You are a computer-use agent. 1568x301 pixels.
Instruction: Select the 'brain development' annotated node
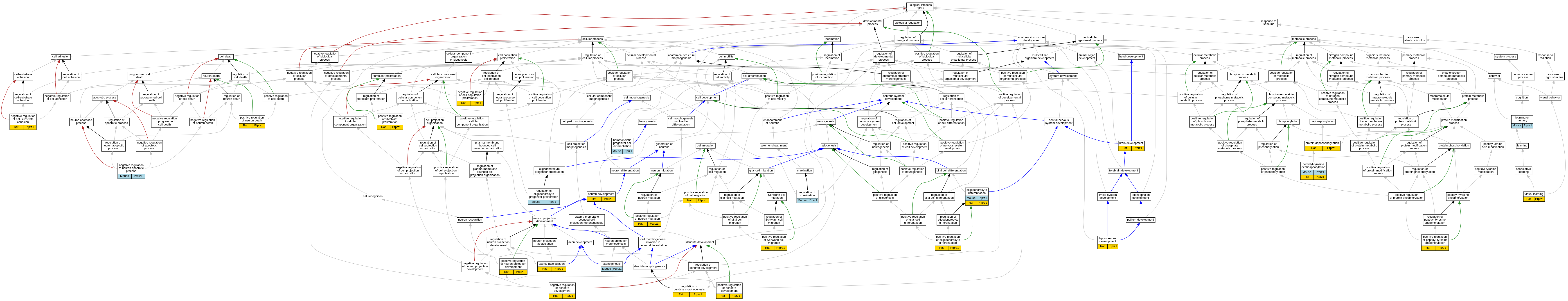point(1131,143)
